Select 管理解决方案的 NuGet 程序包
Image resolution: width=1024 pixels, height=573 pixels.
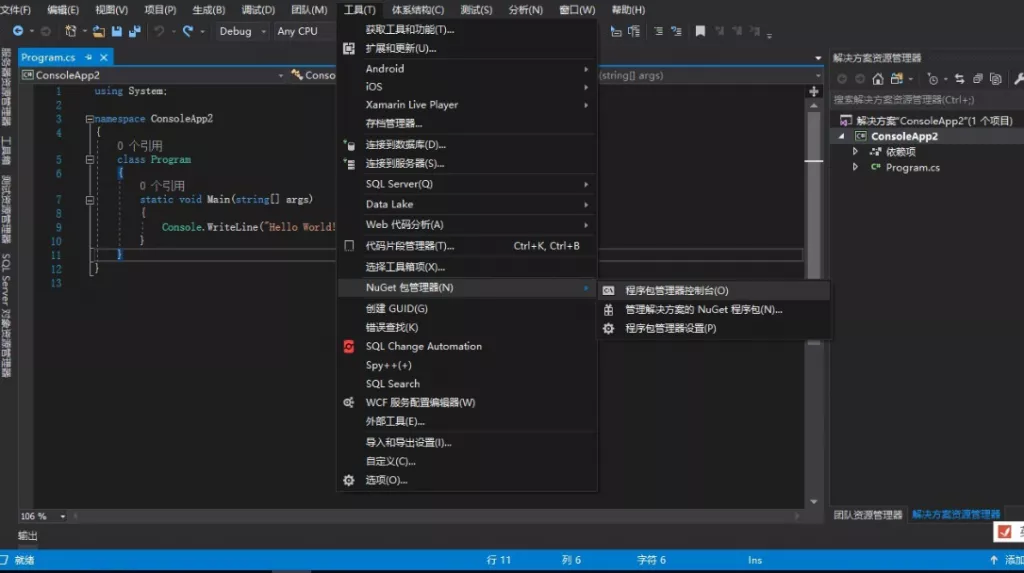[714, 309]
